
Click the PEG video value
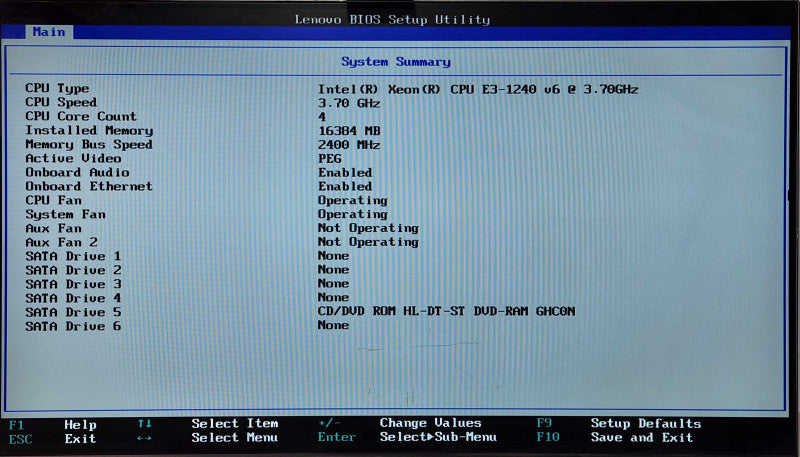pyautogui.click(x=330, y=159)
